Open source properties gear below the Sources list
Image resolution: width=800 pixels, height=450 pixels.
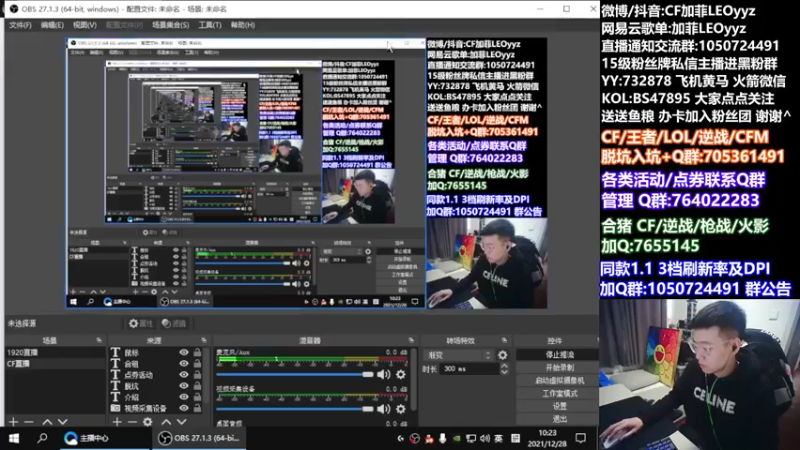click(x=147, y=422)
